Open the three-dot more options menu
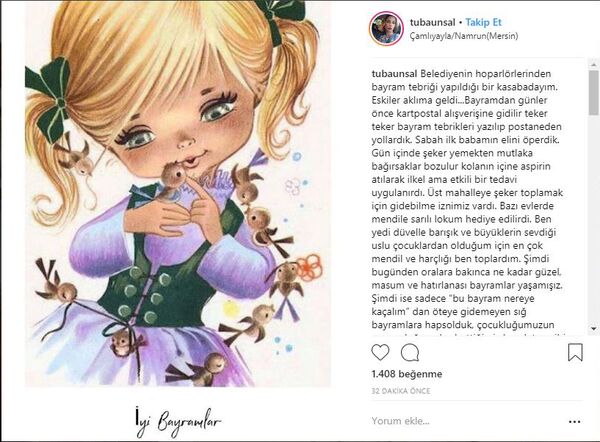Image resolution: width=600 pixels, height=442 pixels. point(574,422)
